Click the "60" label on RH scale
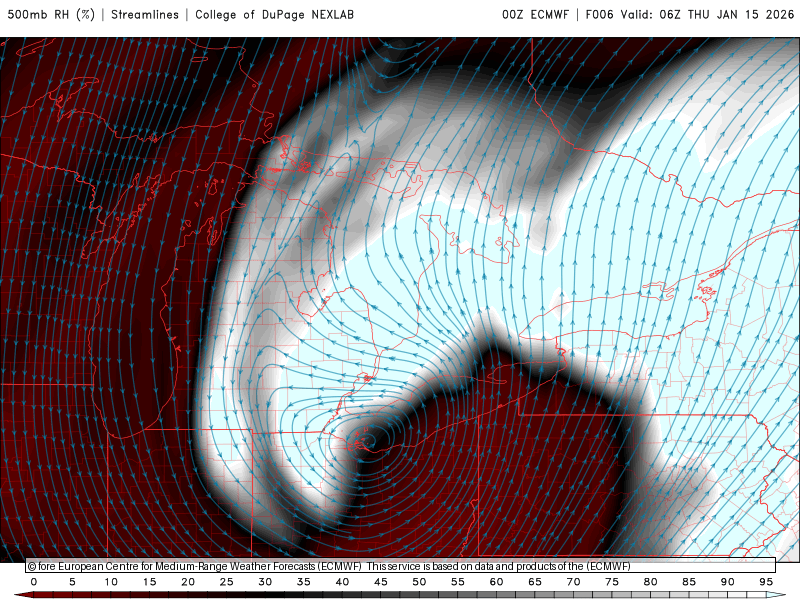Image resolution: width=800 pixels, height=600 pixels. pyautogui.click(x=496, y=582)
